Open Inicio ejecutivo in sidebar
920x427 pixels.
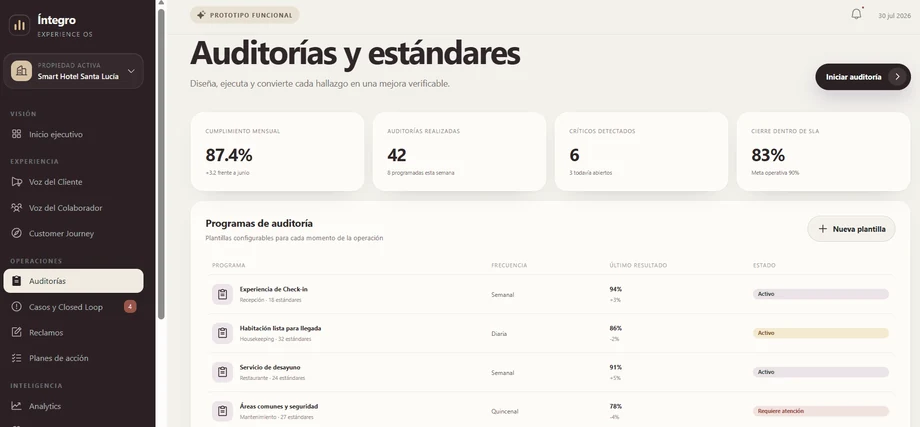tap(73, 134)
